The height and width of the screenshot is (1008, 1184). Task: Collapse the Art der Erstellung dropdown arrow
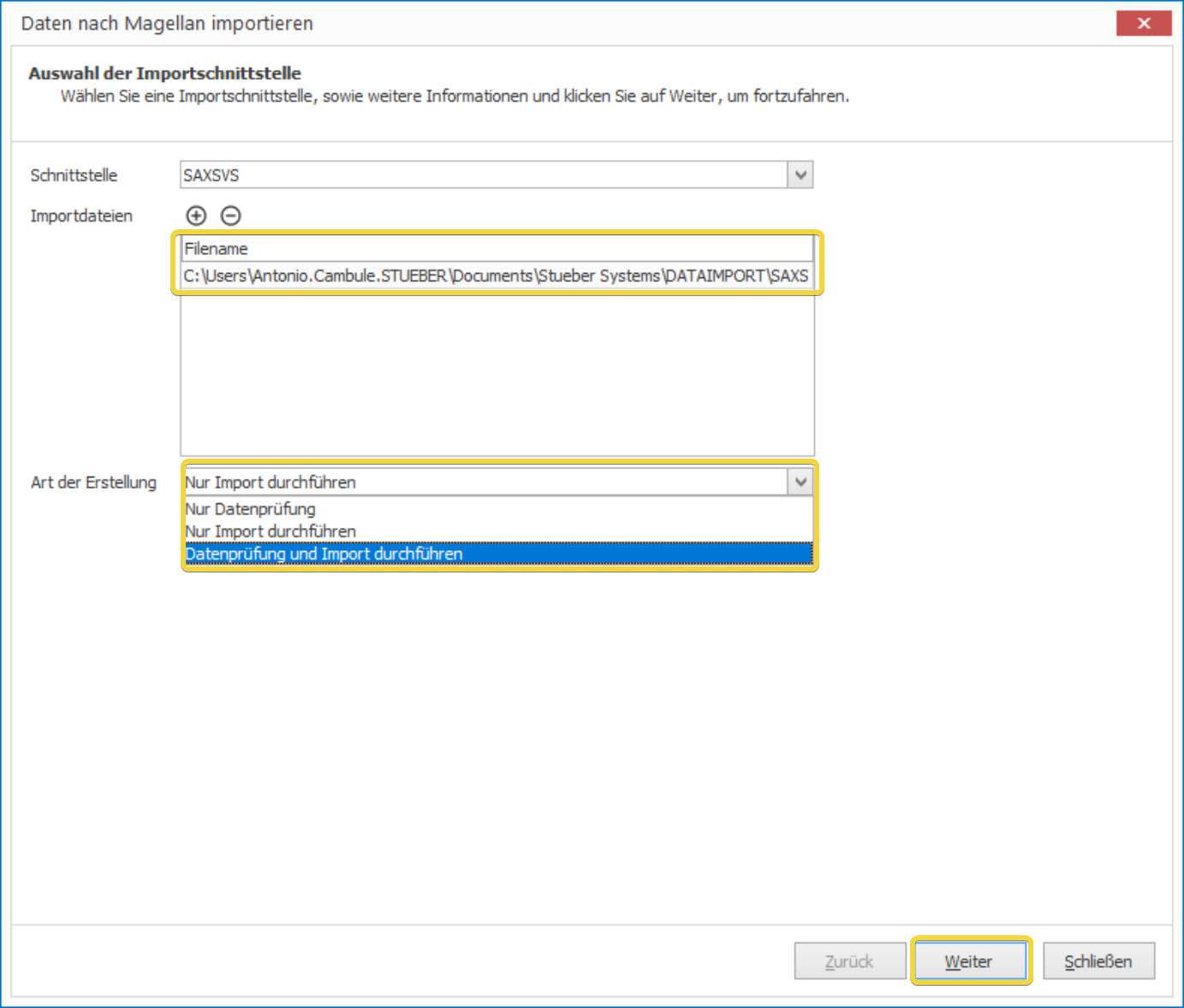(x=800, y=482)
